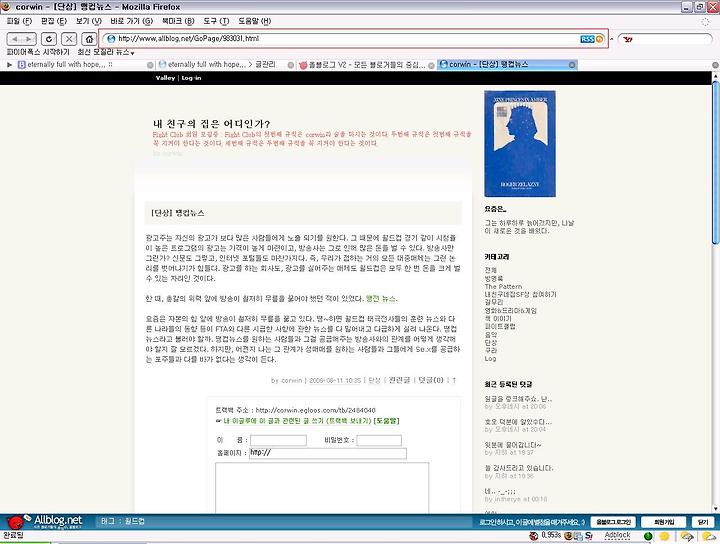Go to the Home page icon

(89, 39)
